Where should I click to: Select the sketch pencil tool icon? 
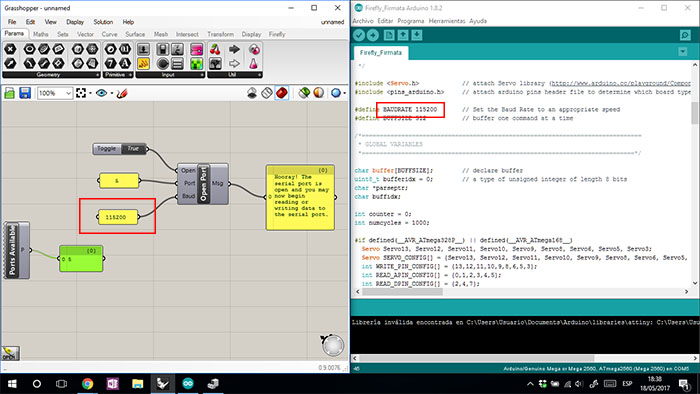tap(121, 93)
